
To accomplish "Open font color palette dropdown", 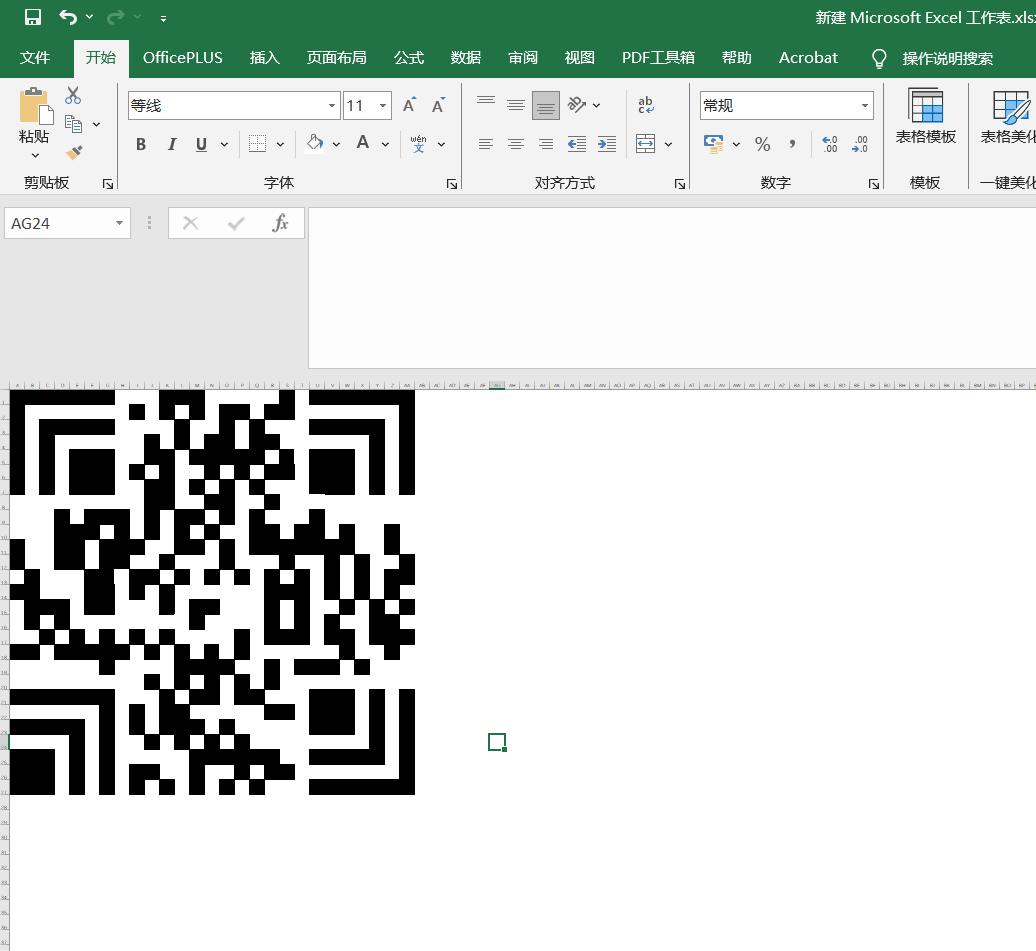I will point(385,144).
